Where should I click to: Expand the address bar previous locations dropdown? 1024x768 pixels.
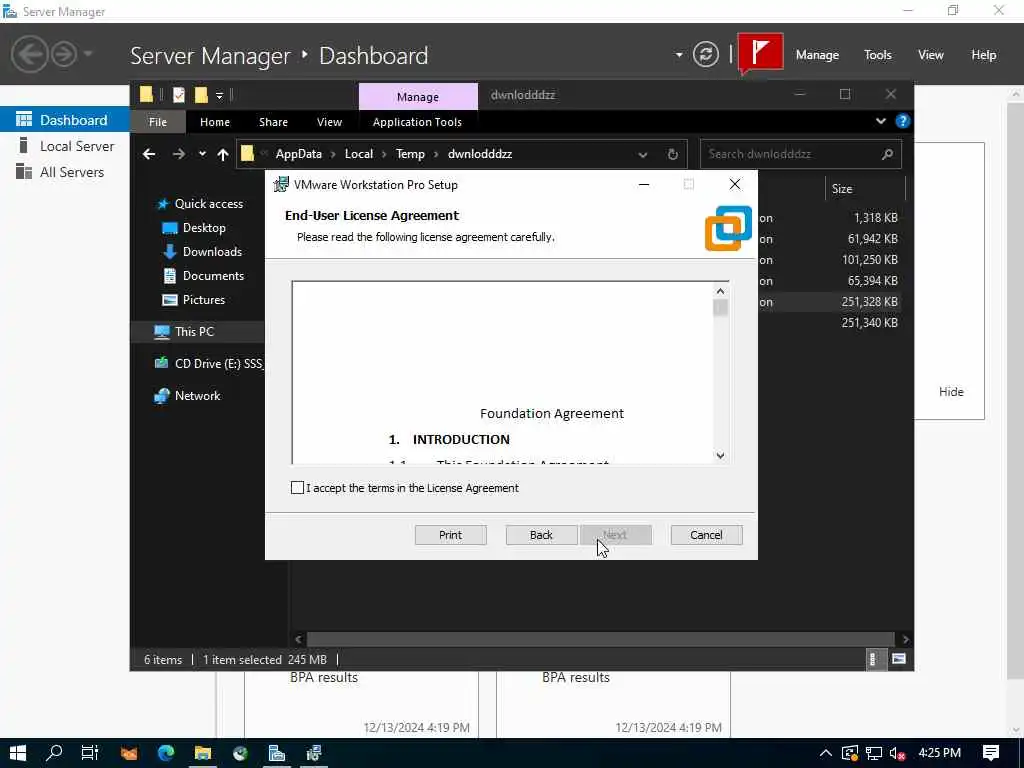click(x=643, y=155)
